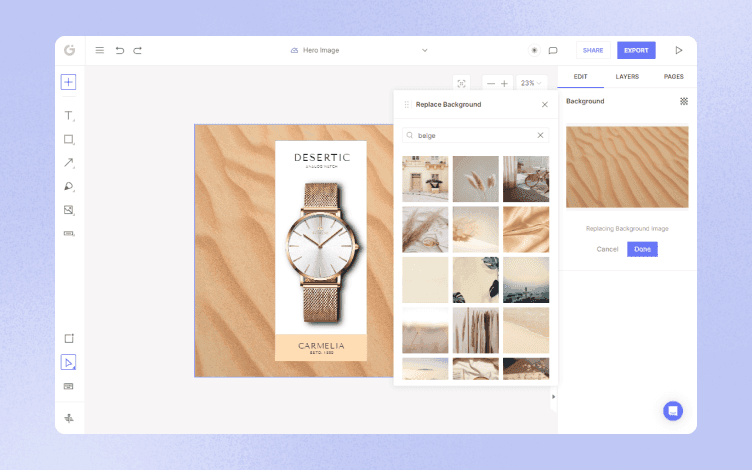Click Done to confirm background
The image size is (752, 470).
[x=642, y=249]
